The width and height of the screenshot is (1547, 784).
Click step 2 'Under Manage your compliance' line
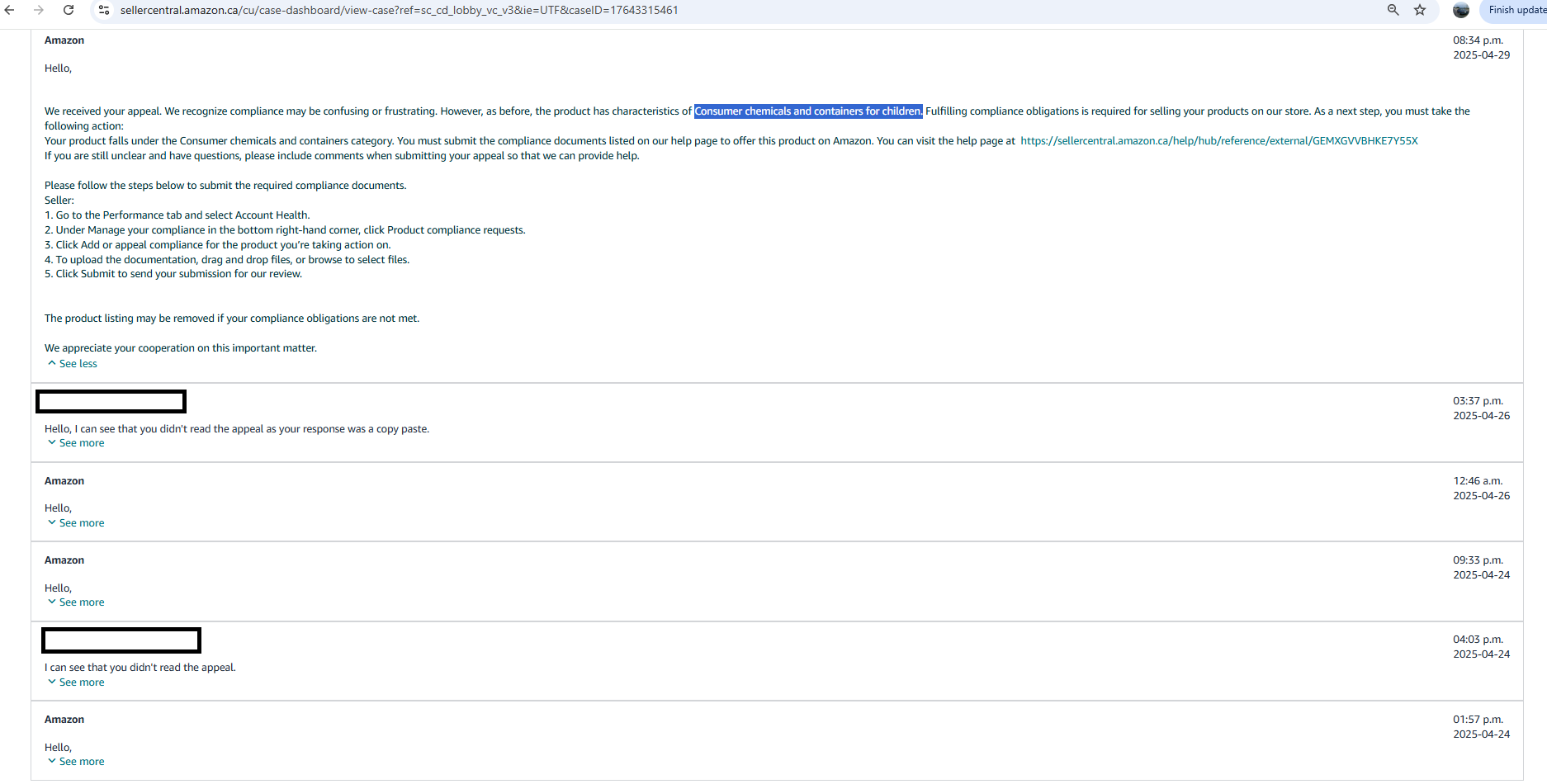coord(285,230)
